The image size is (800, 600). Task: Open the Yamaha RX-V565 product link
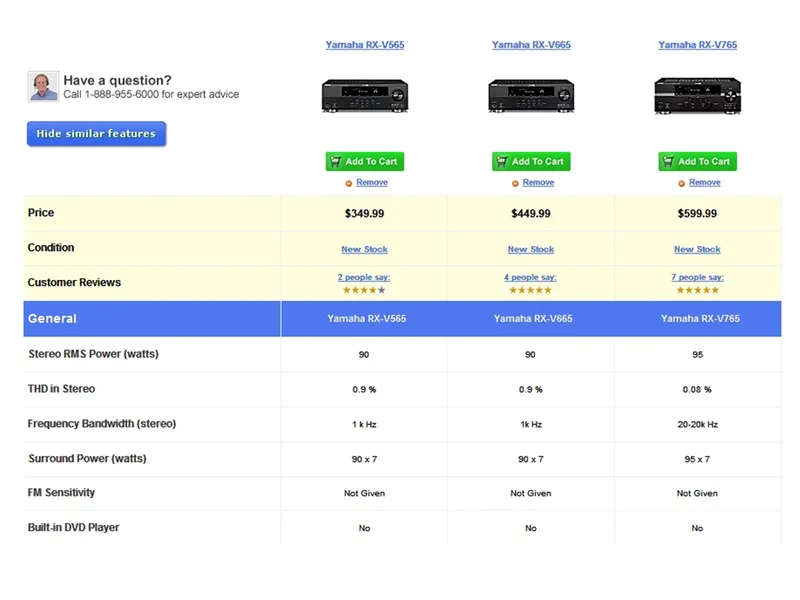point(364,44)
